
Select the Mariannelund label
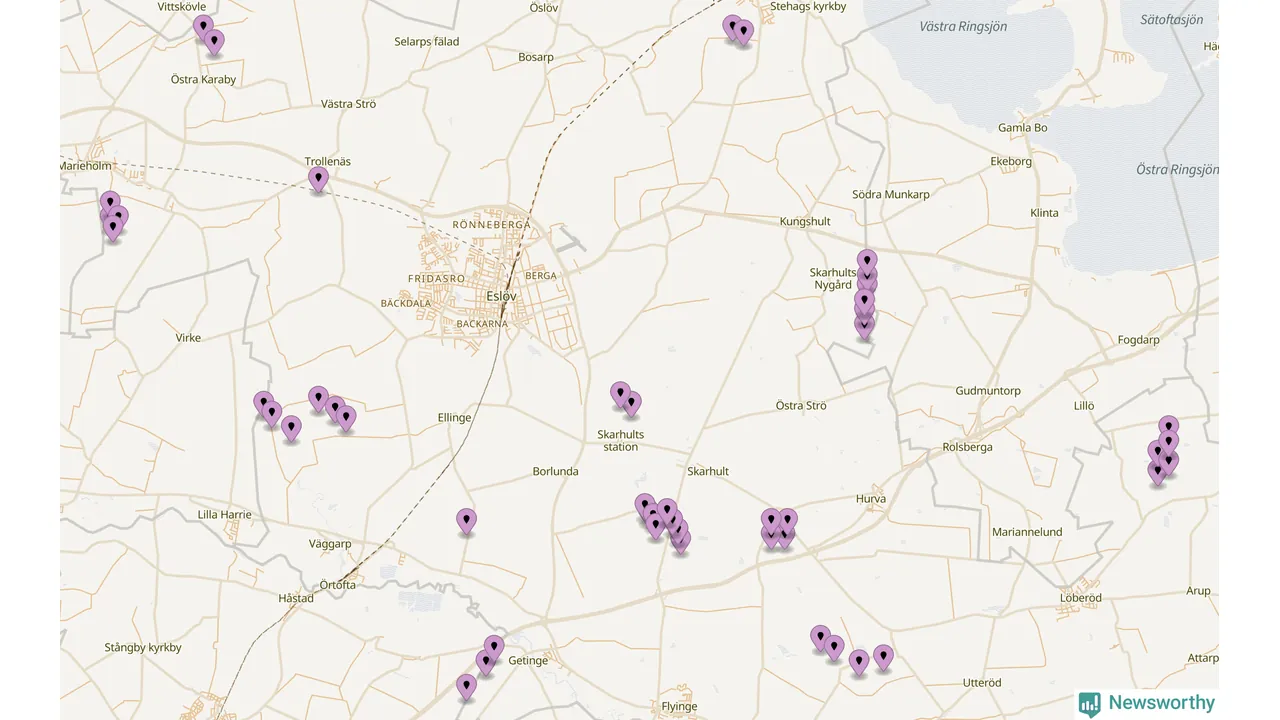point(1027,532)
